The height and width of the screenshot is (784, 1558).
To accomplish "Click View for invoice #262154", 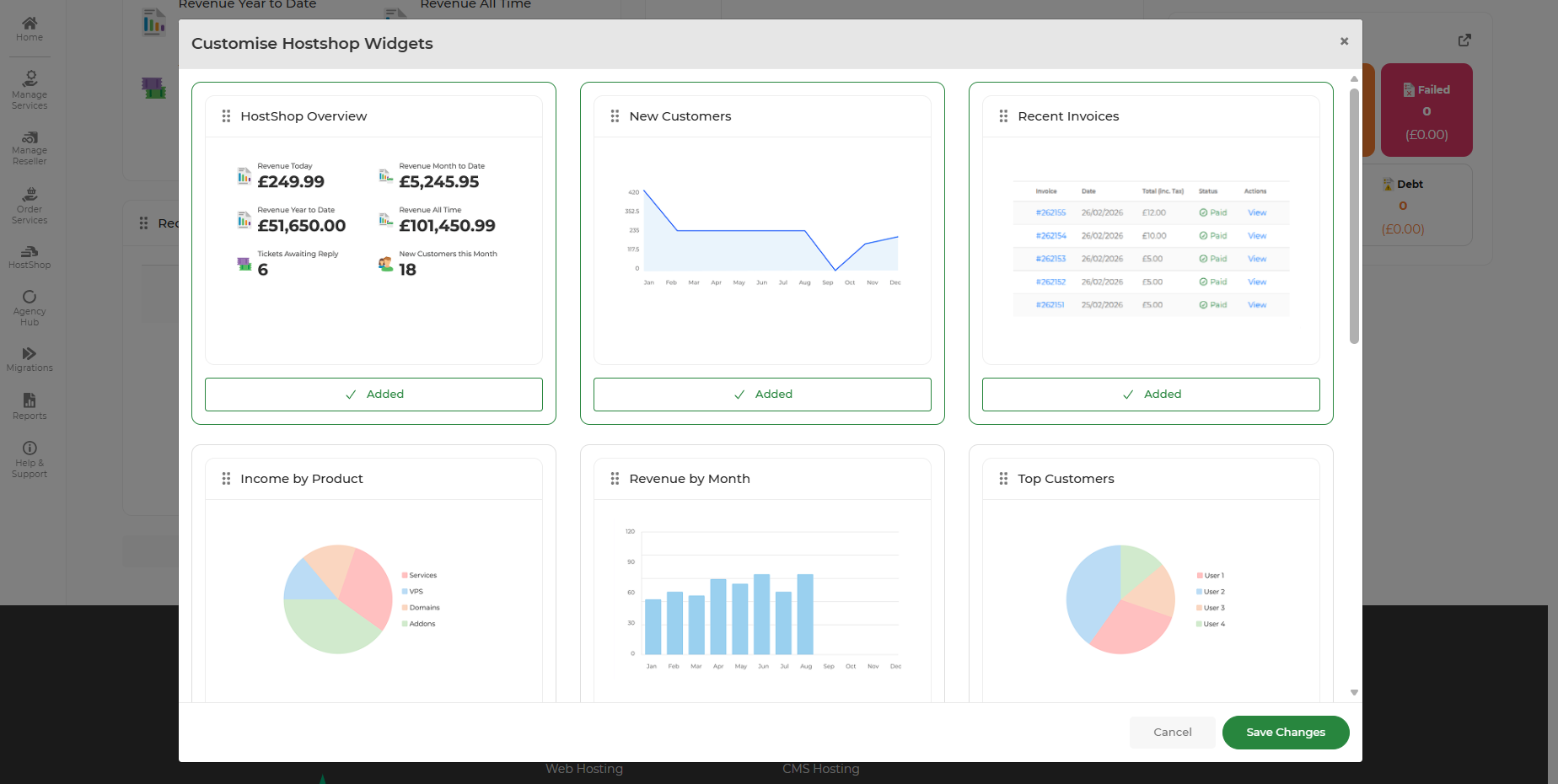I will coord(1257,236).
